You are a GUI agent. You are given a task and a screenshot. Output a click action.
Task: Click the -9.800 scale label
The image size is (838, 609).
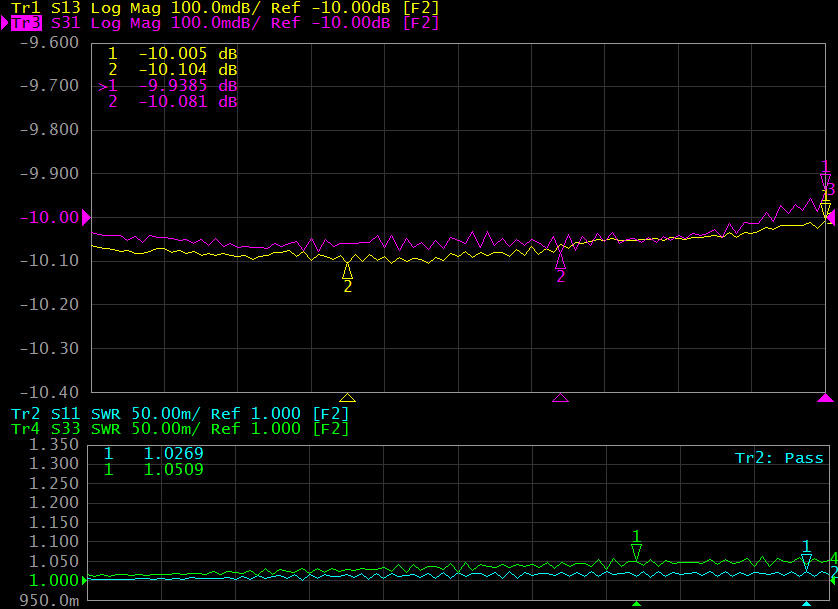click(49, 129)
